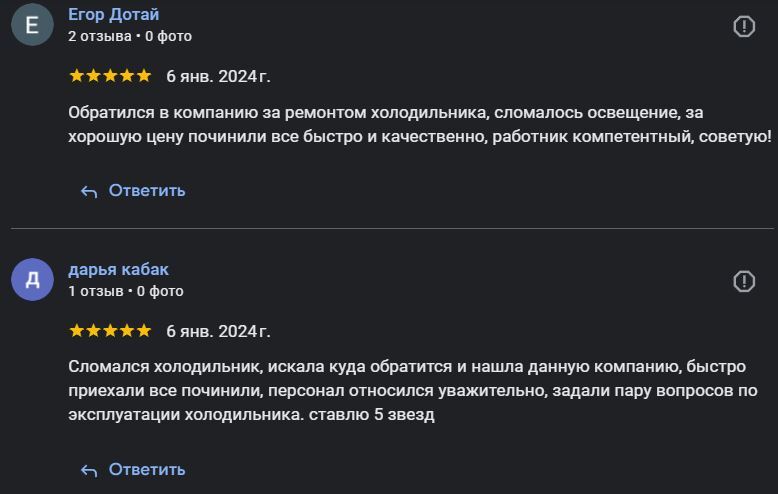
Task: Click first star in Егор Дотай's rating
Action: click(76, 76)
